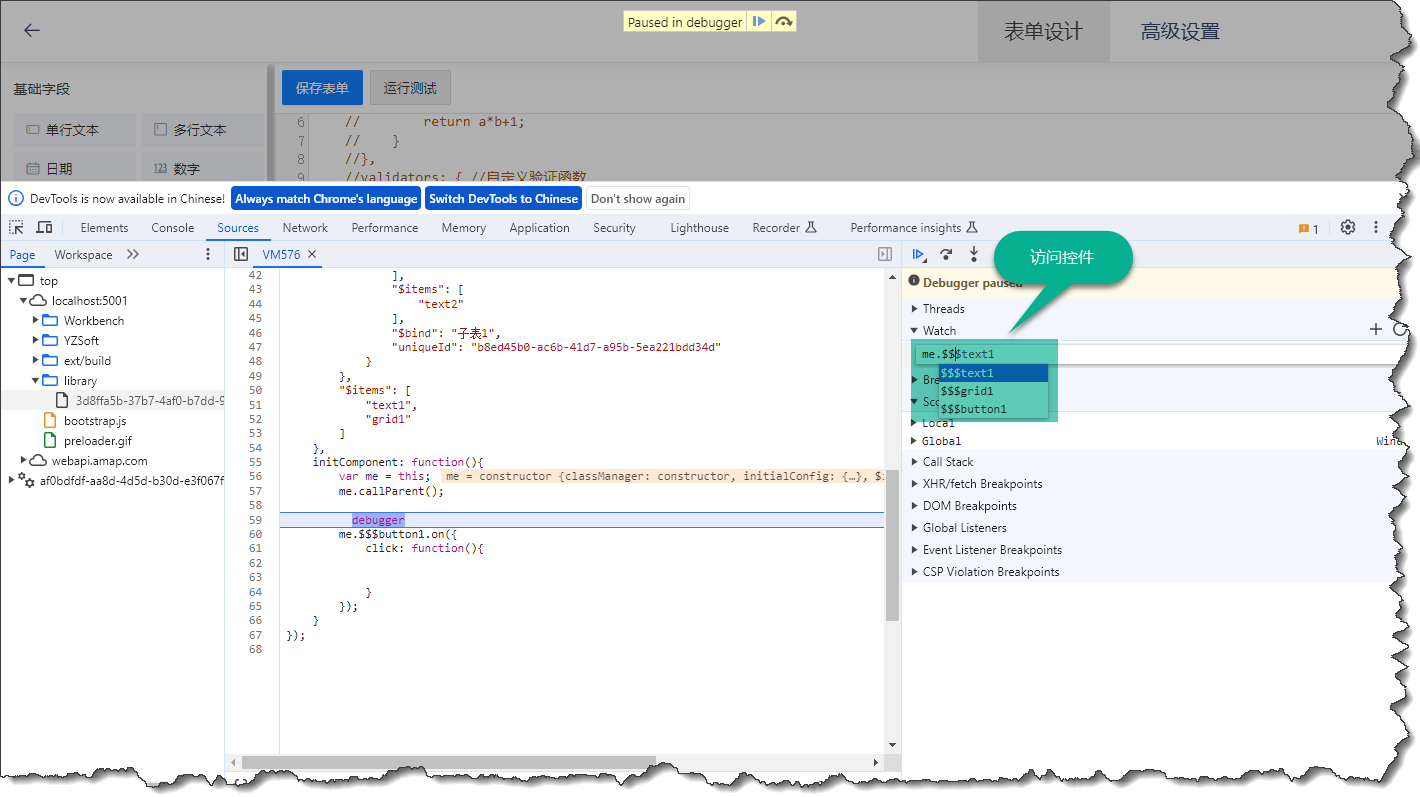
Task: Close the VM576 editor tab
Action: point(312,255)
